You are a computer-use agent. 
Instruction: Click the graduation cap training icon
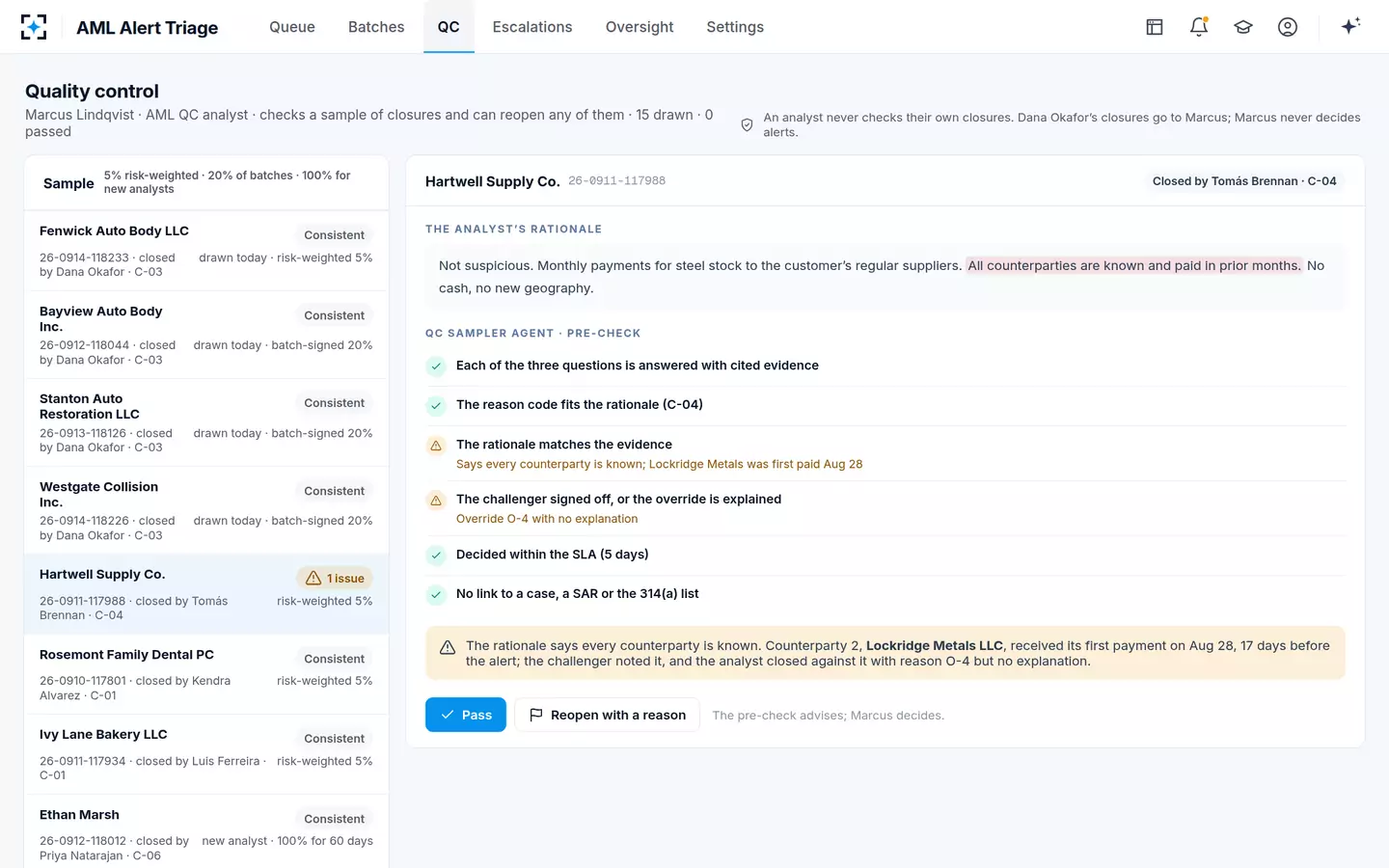(x=1243, y=27)
